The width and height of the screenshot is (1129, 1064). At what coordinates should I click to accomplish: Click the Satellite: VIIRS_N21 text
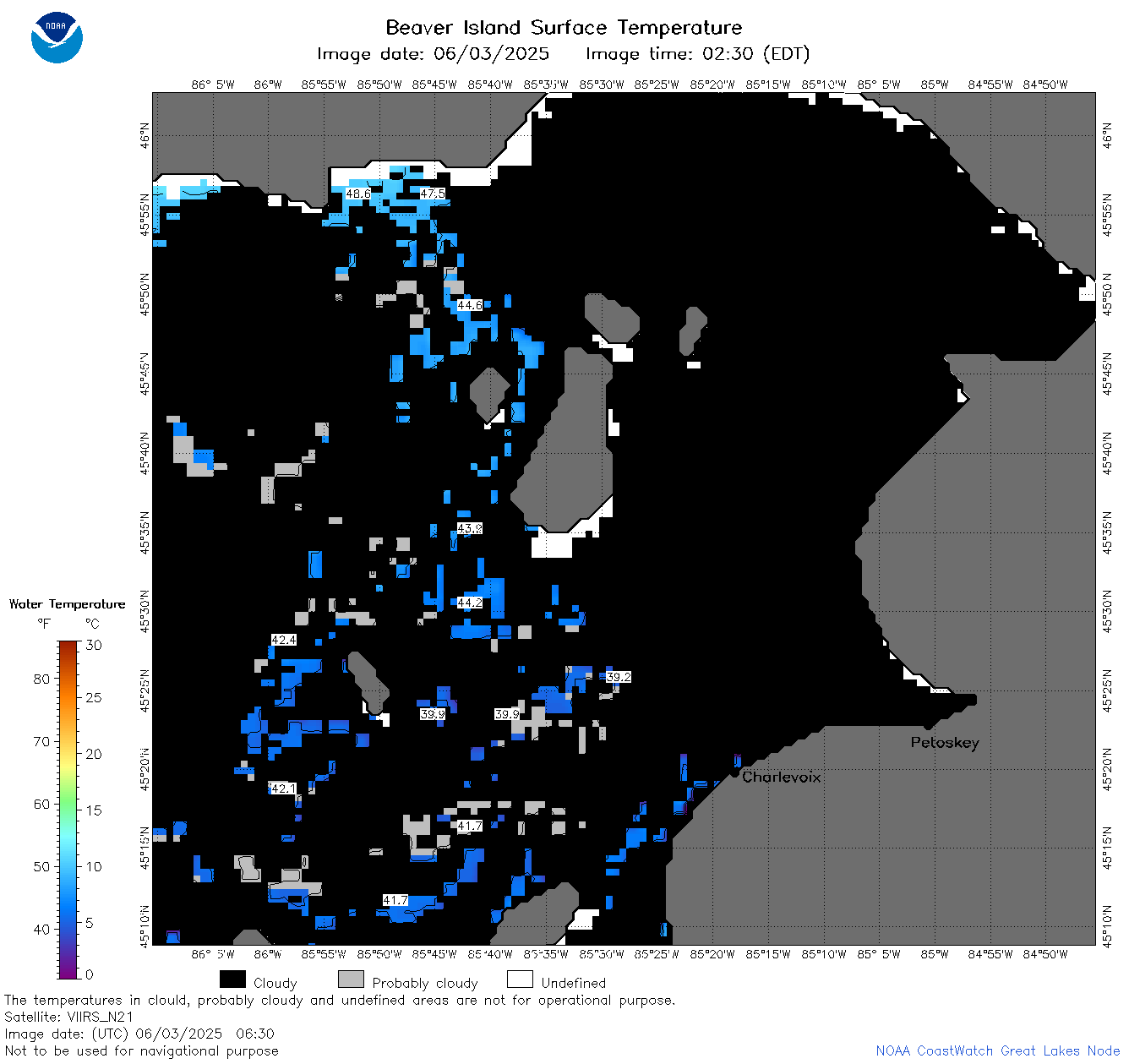[x=69, y=1017]
